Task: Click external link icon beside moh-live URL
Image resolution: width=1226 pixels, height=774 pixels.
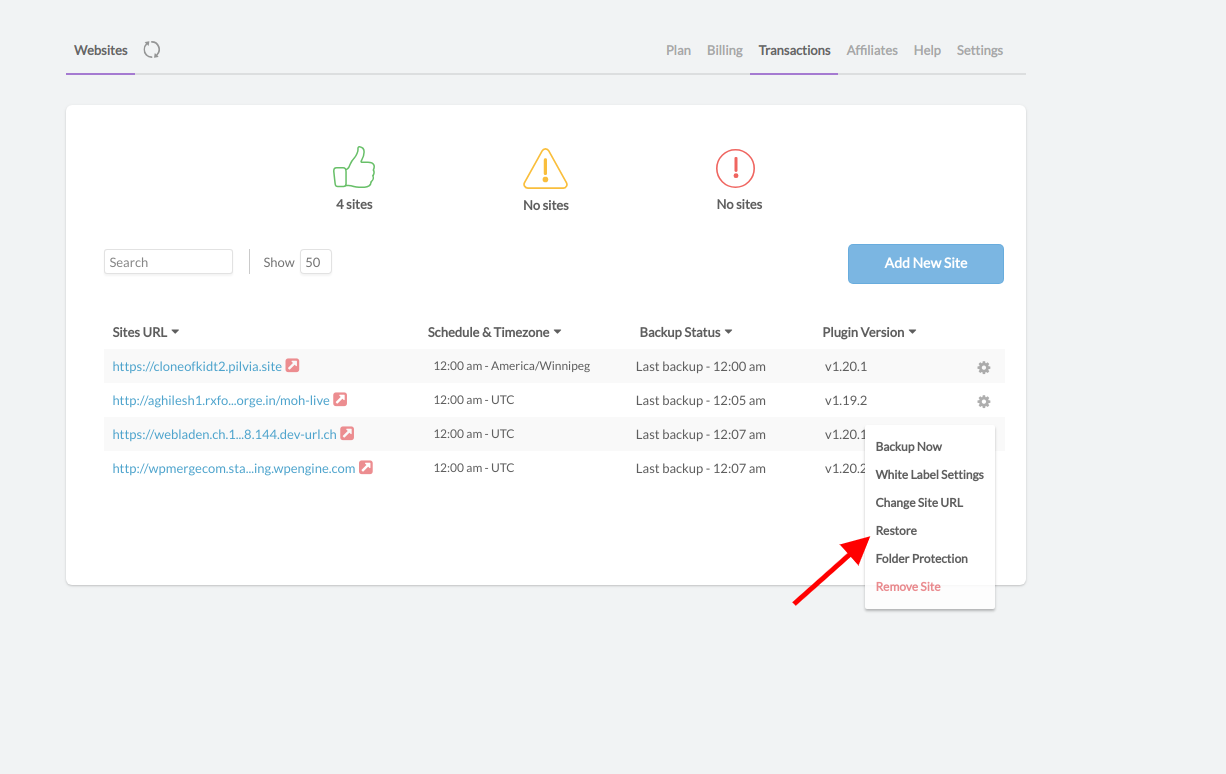Action: 339,399
